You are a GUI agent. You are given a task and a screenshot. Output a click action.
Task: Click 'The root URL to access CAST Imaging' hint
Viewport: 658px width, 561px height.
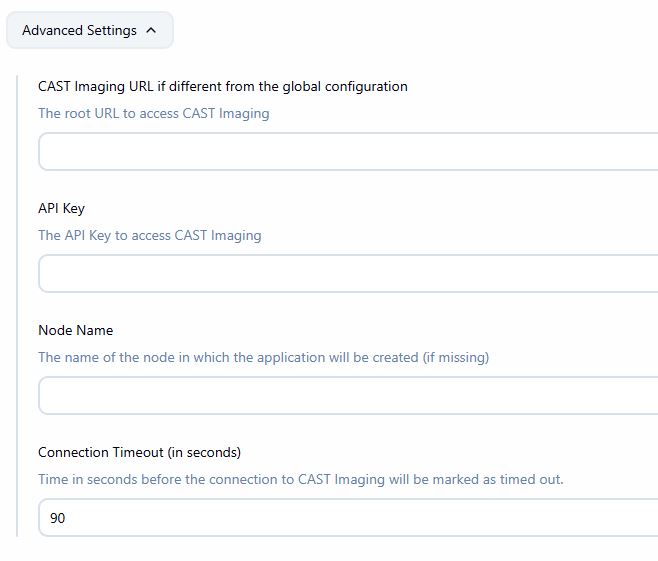pyautogui.click(x=153, y=113)
